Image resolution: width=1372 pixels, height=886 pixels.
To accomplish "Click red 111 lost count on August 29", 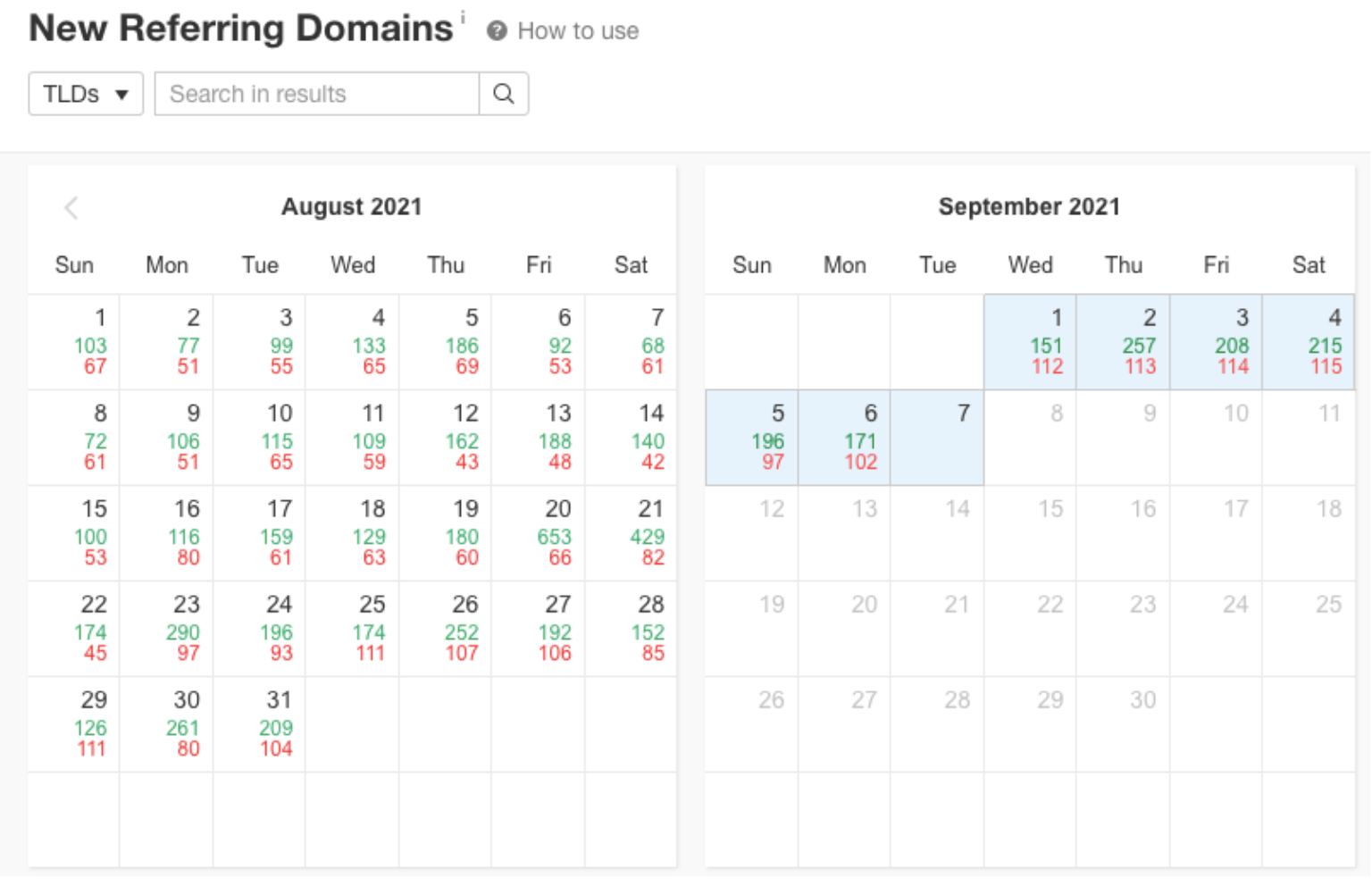I will [91, 748].
